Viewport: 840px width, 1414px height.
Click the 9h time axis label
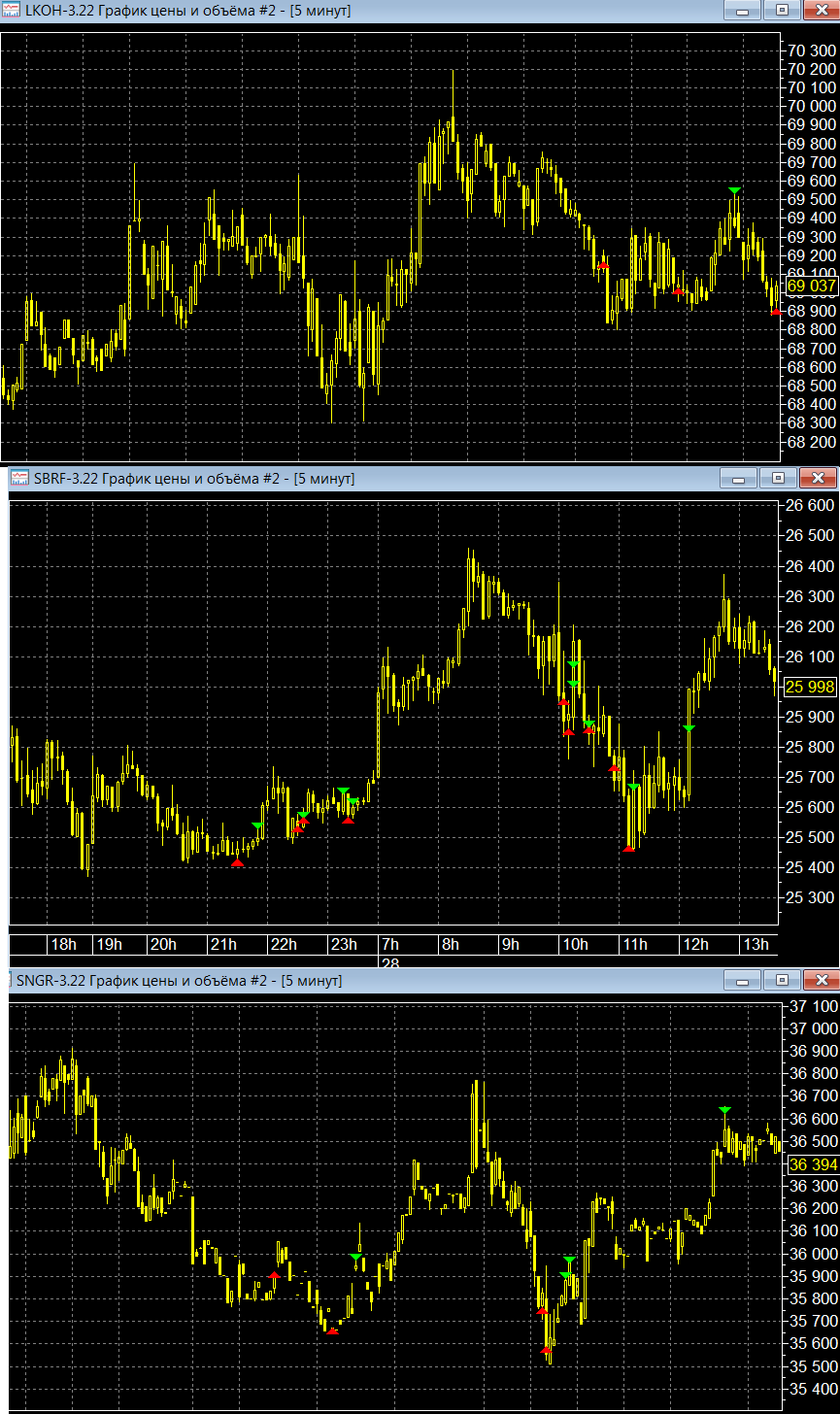(510, 944)
